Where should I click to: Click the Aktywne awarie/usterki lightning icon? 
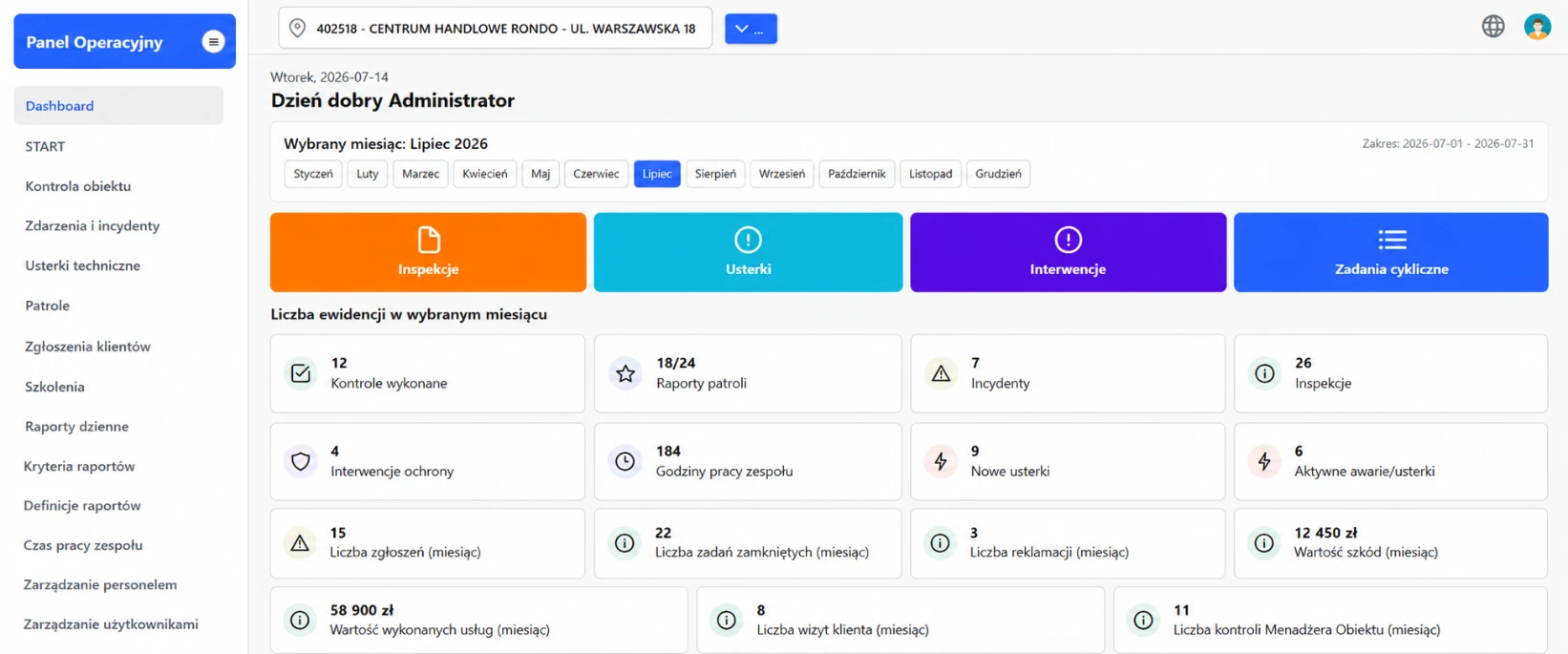(x=1264, y=461)
